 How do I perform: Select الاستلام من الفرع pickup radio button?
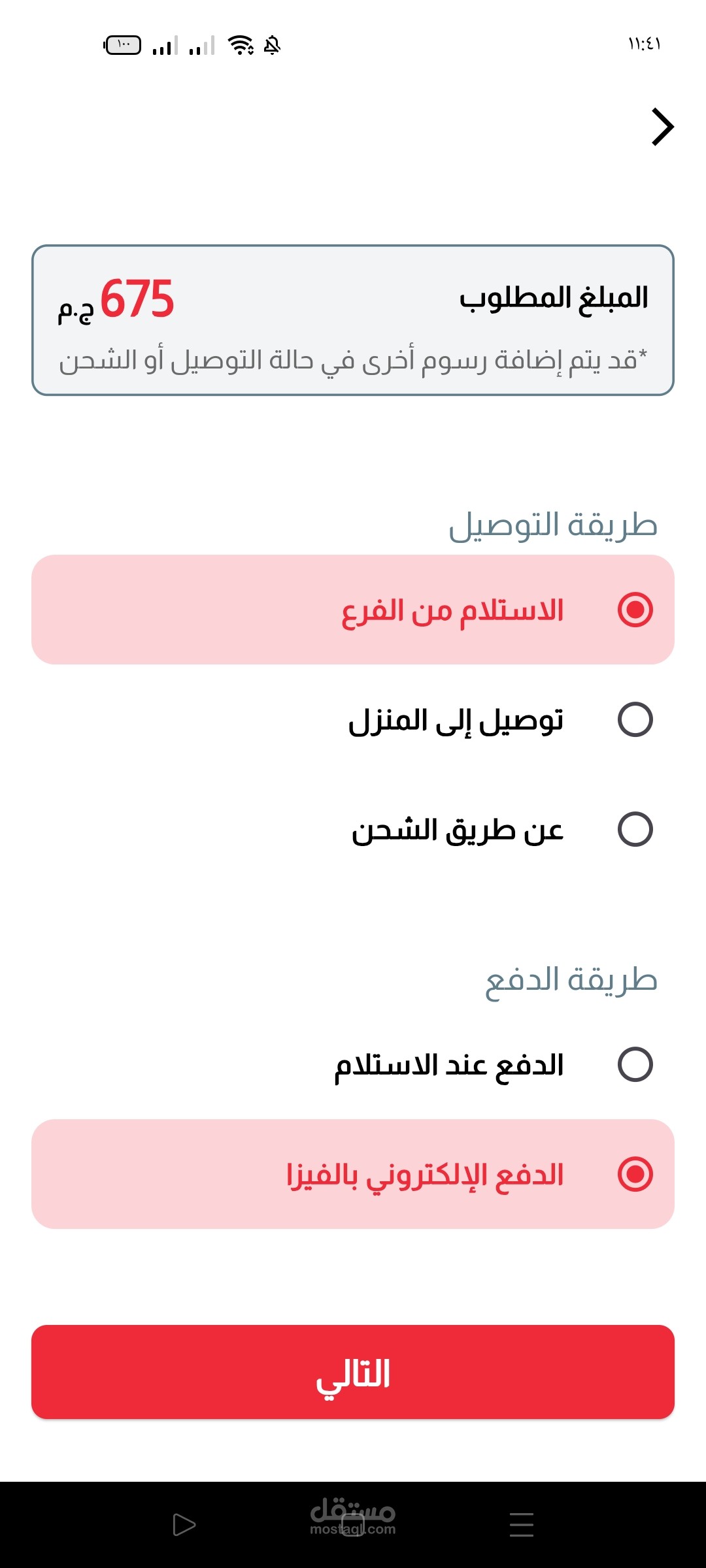point(635,610)
